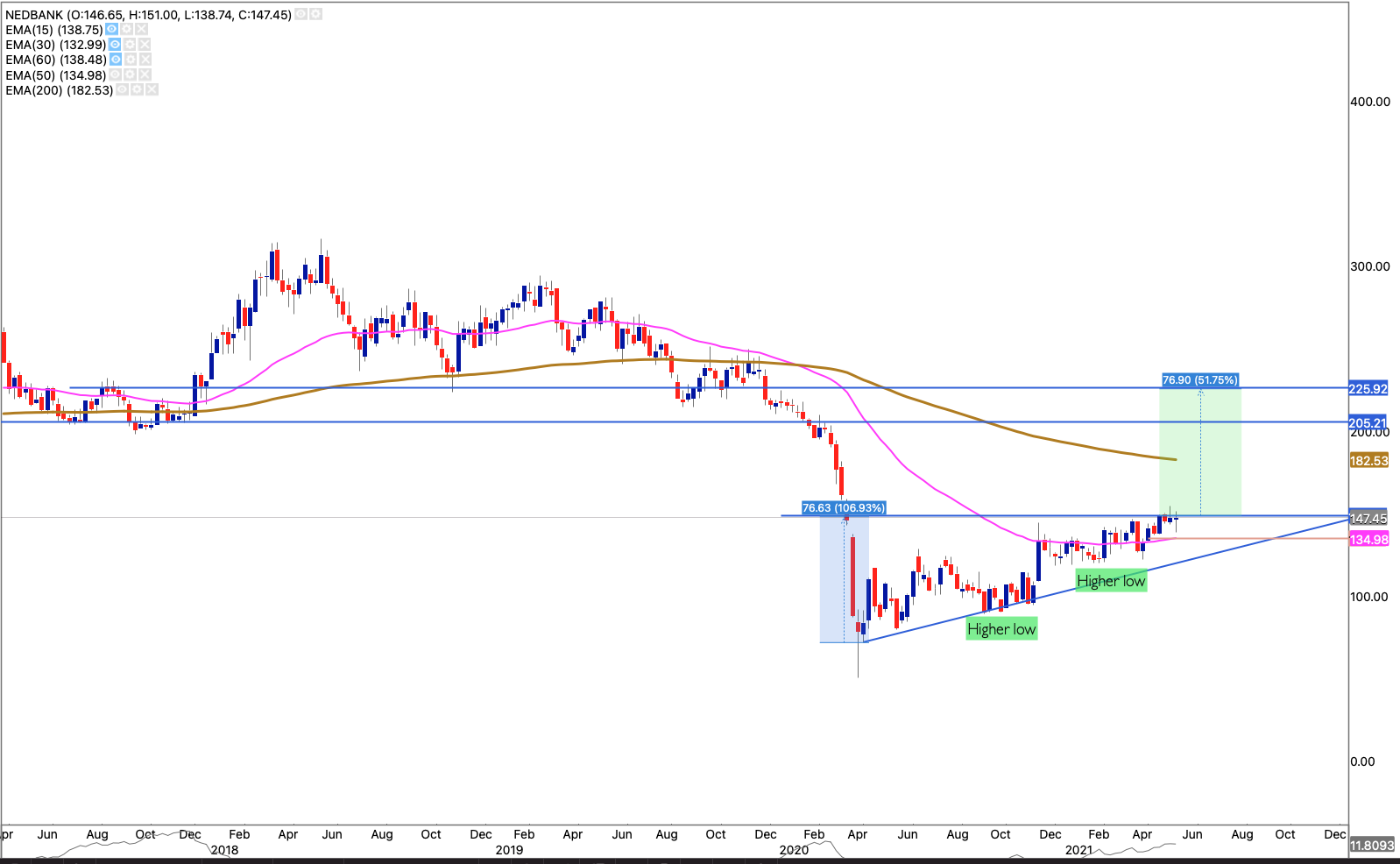The image size is (1400, 864).
Task: Show the EMA(50) indicator with its eye icon
Action: pyautogui.click(x=115, y=75)
